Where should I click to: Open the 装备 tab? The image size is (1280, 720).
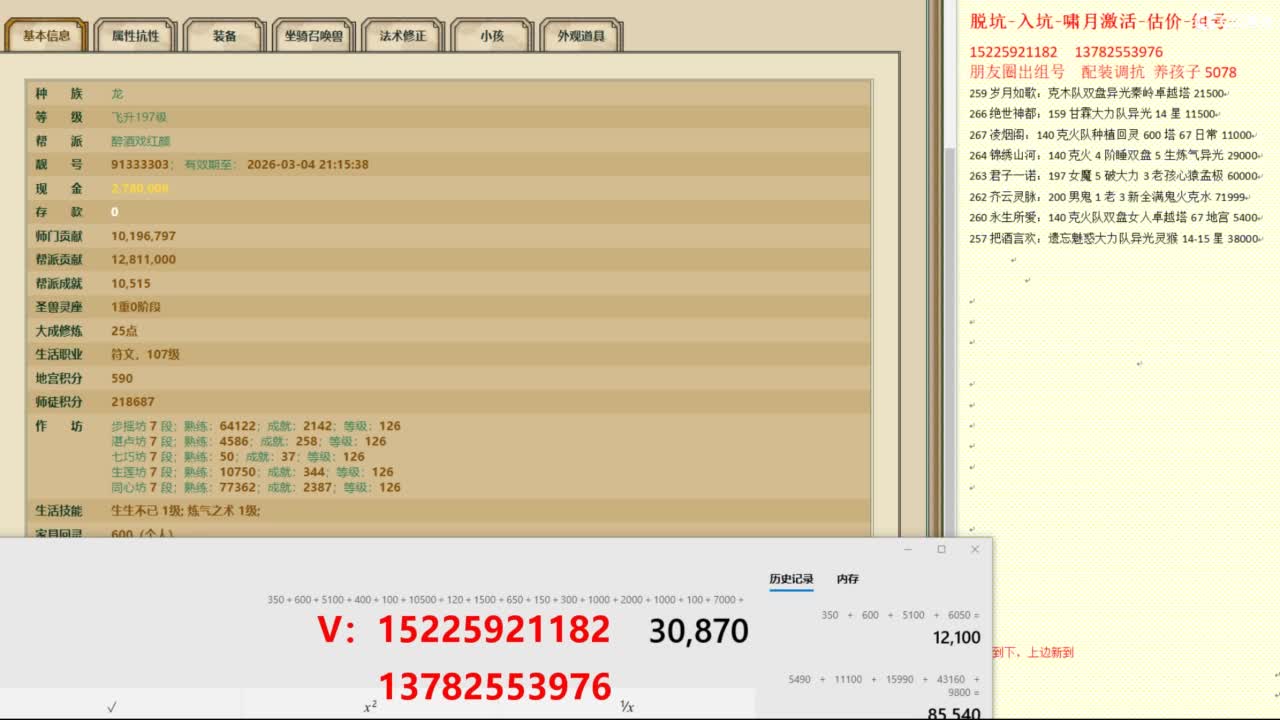pyautogui.click(x=224, y=36)
